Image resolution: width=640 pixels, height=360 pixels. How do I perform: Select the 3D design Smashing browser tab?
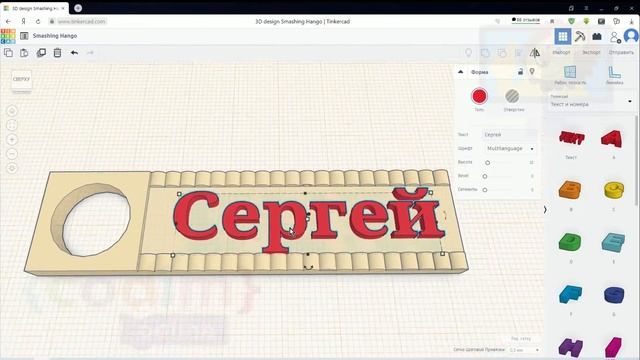34,8
